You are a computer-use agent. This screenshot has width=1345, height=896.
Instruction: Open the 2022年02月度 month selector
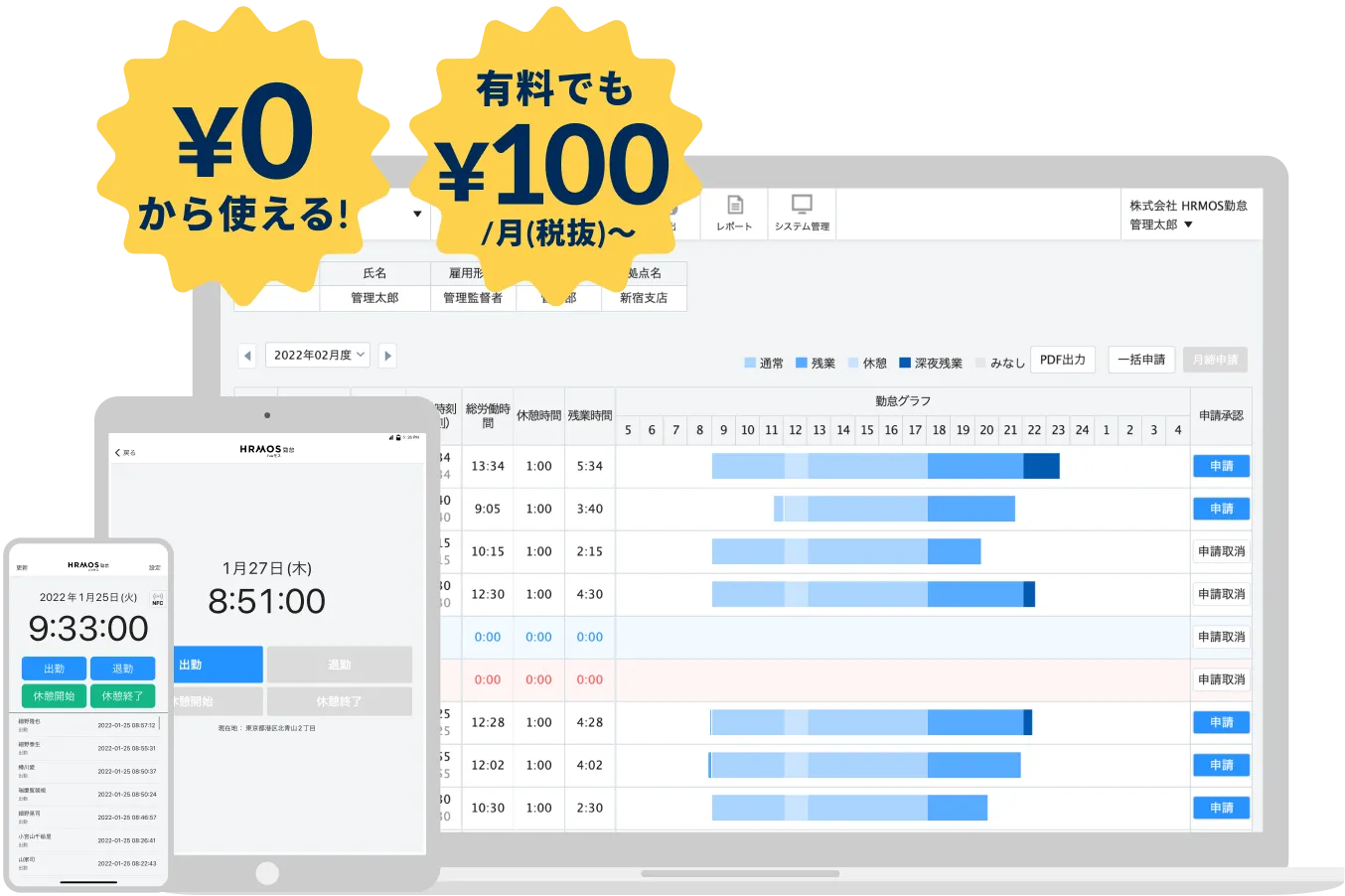click(x=317, y=355)
